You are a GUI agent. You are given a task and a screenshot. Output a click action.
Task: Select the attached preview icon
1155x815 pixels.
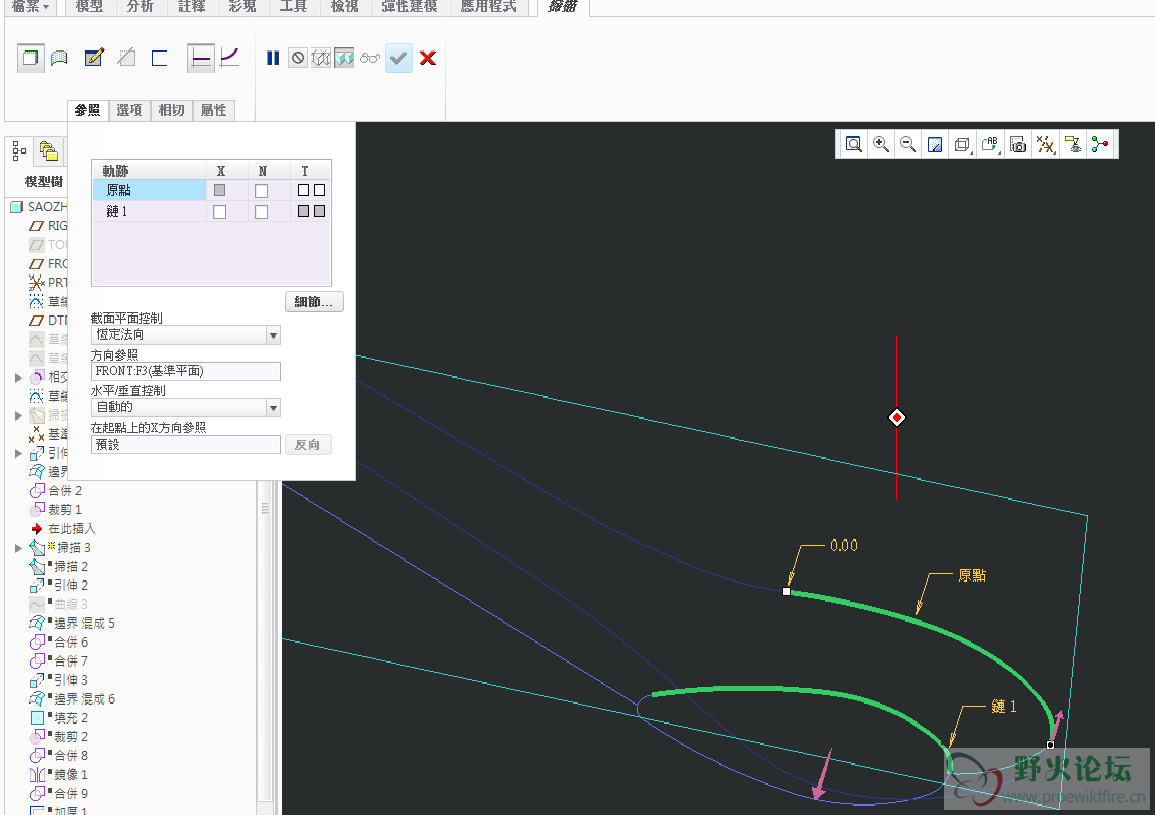tap(344, 57)
